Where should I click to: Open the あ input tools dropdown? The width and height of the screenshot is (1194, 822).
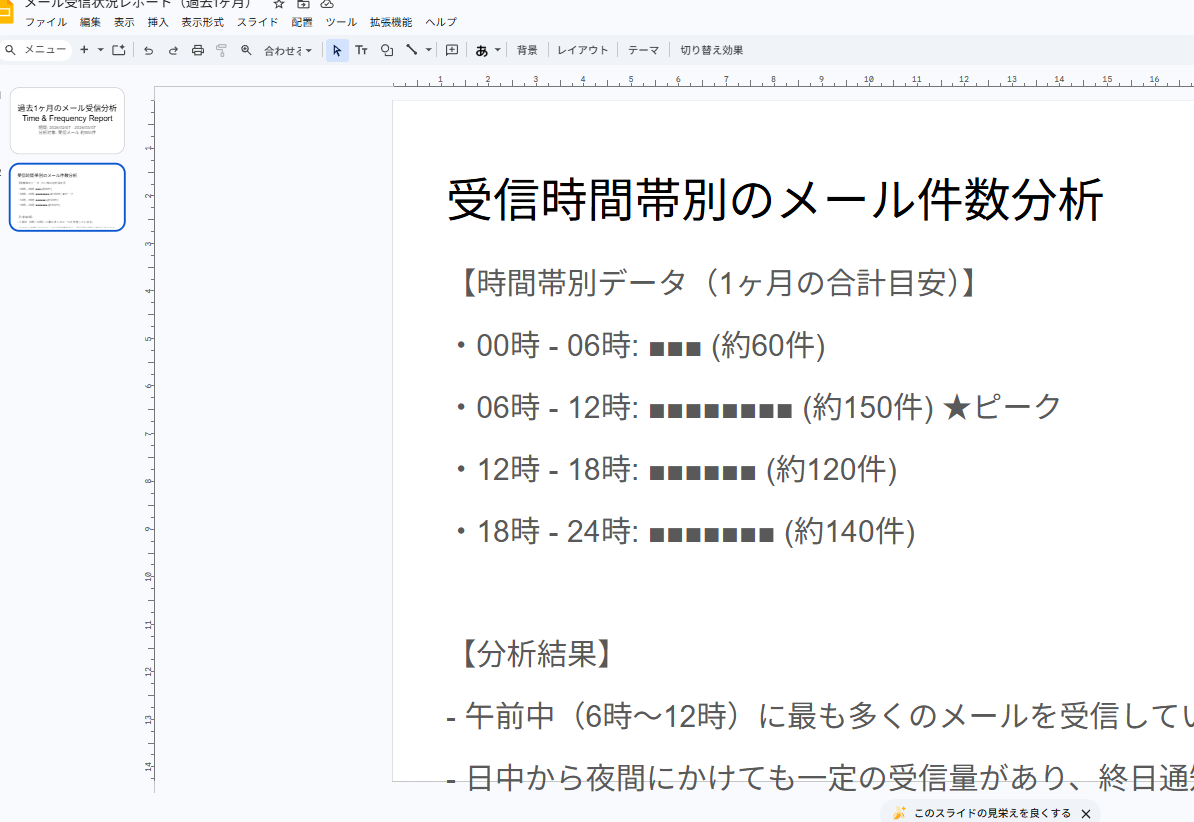pos(487,50)
